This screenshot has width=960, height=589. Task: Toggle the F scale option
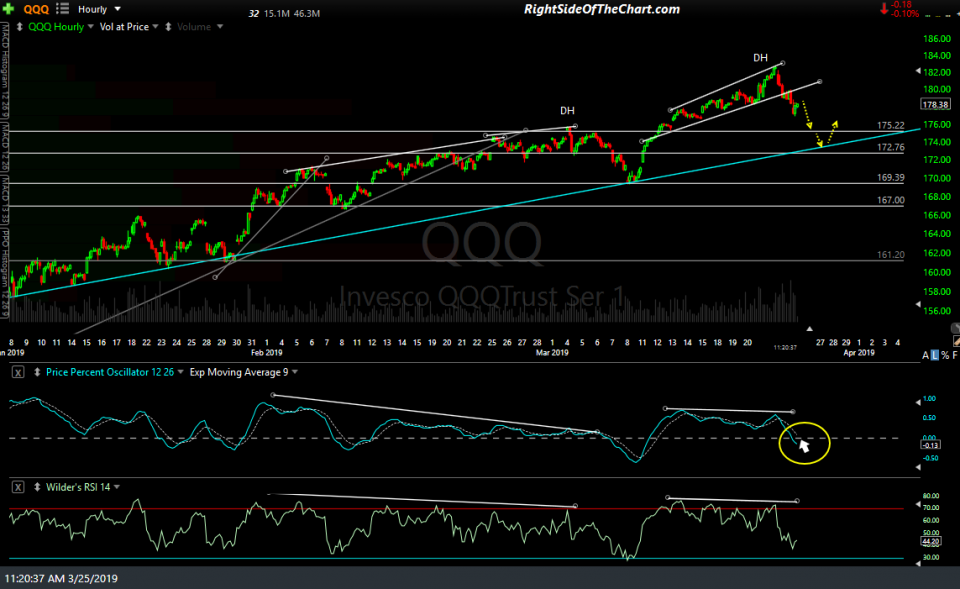957,353
